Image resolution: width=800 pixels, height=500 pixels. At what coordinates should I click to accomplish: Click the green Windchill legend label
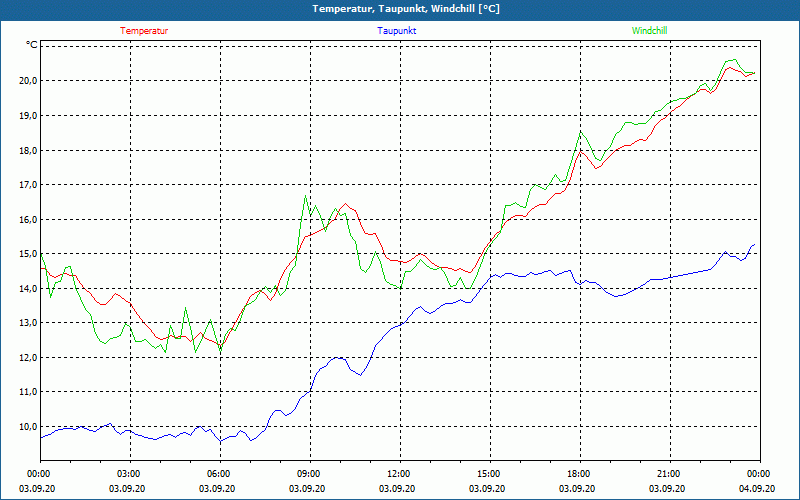point(649,31)
